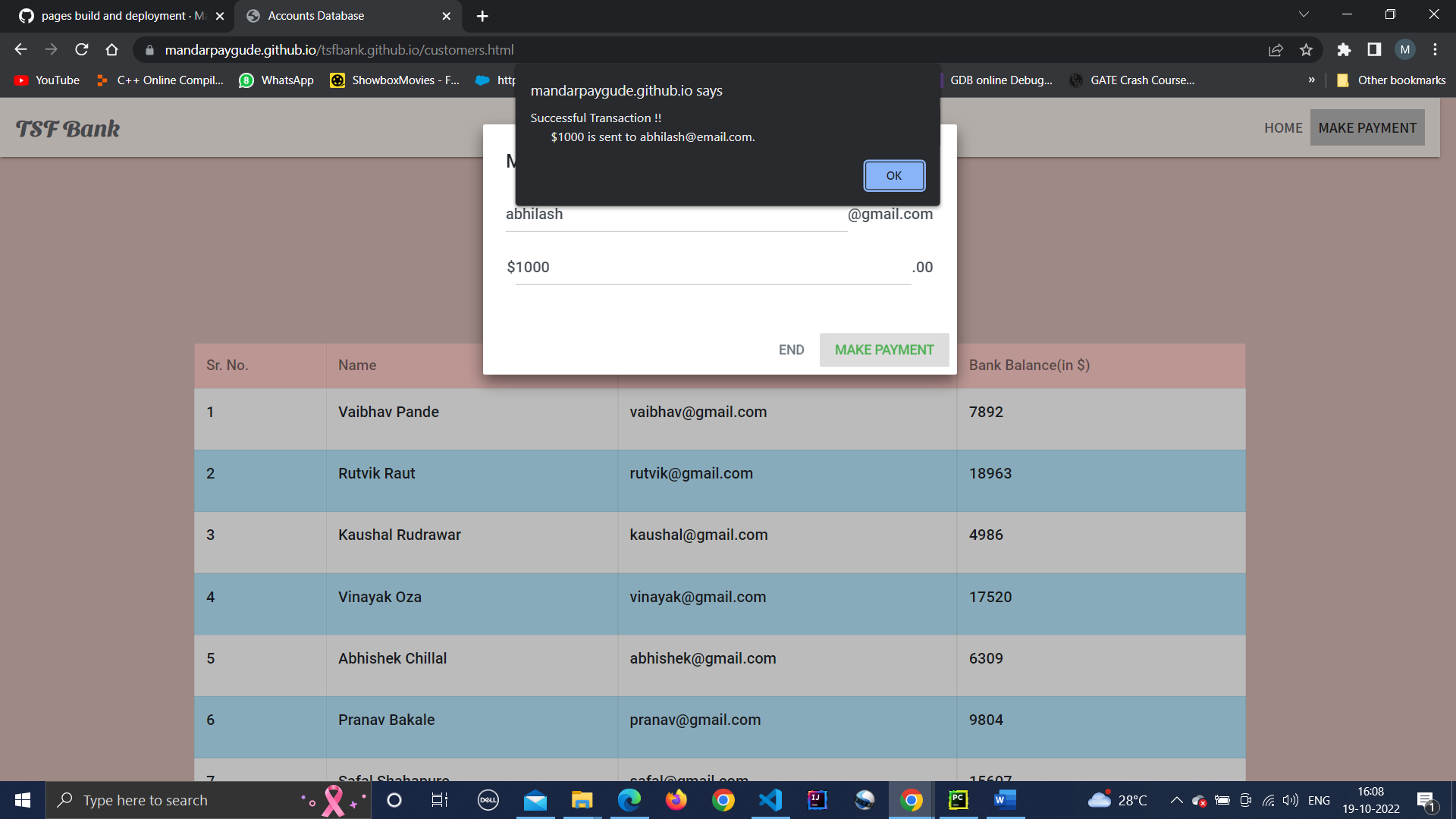
Task: Click the address bar URL
Action: pos(339,50)
